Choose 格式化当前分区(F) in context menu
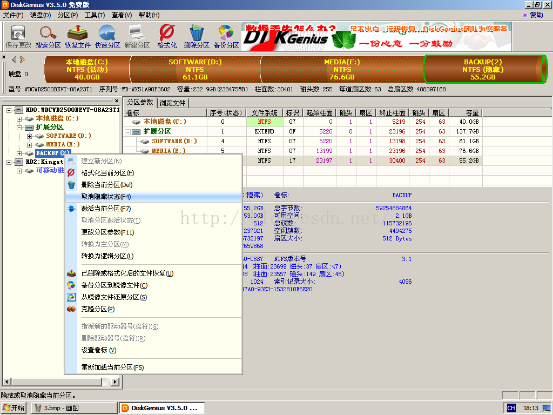Screen dimensions: 553x415 pos(154,173)
